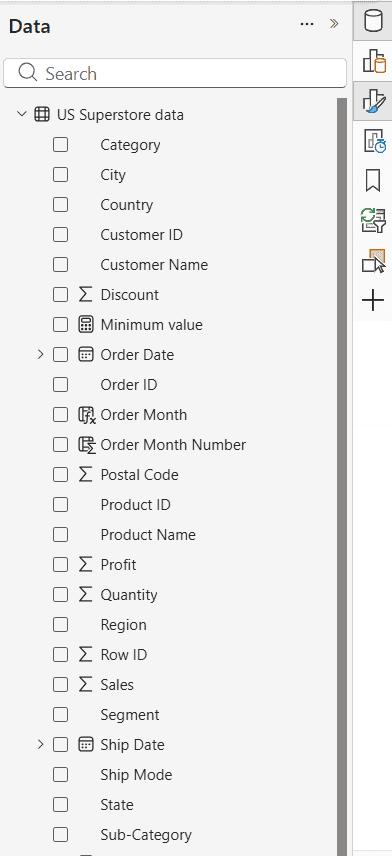Image resolution: width=392 pixels, height=856 pixels.
Task: Click calendar icon beside Ship Date
Action: pos(86,745)
